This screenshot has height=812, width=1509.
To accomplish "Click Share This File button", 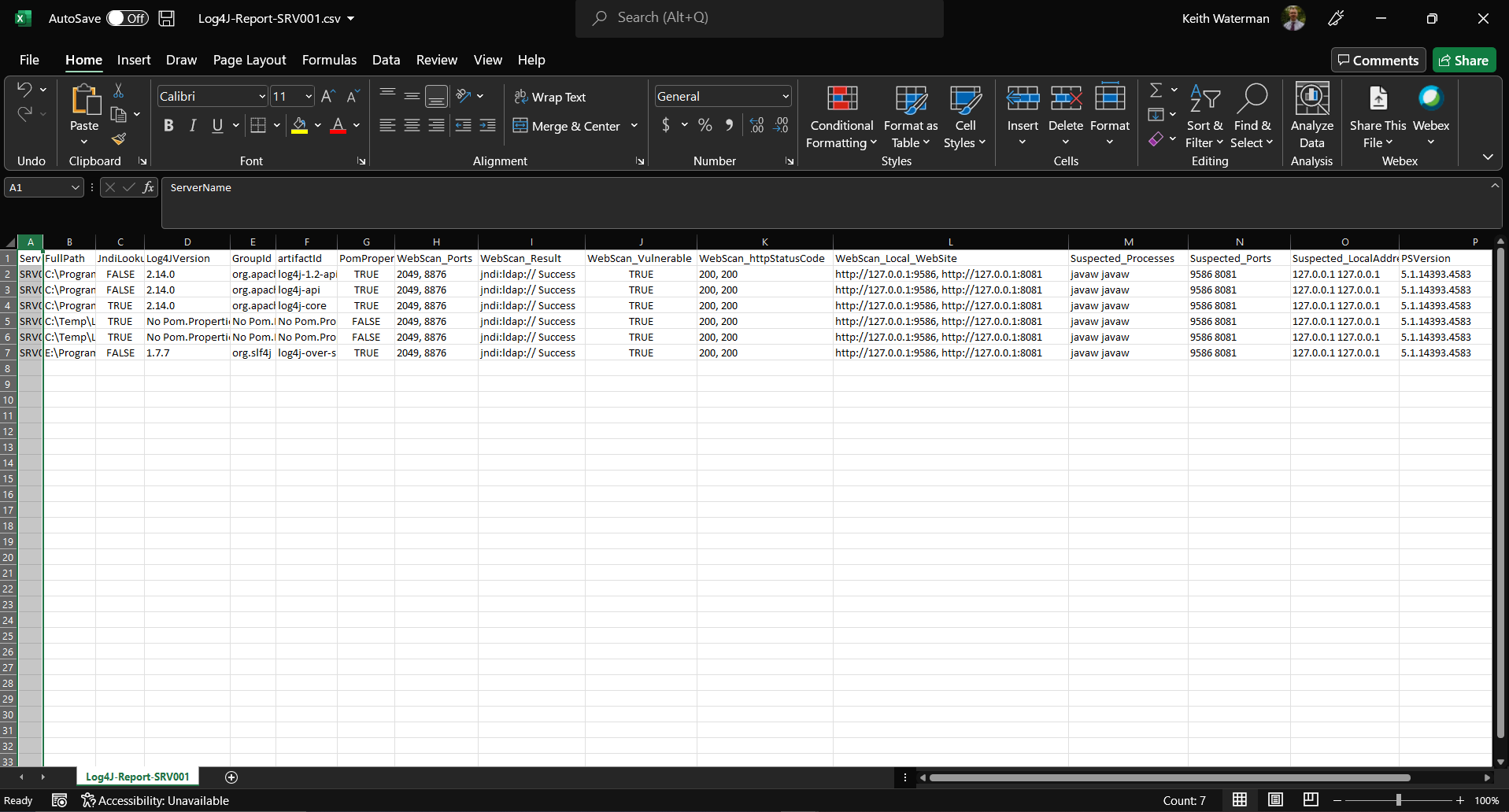I will [x=1378, y=117].
